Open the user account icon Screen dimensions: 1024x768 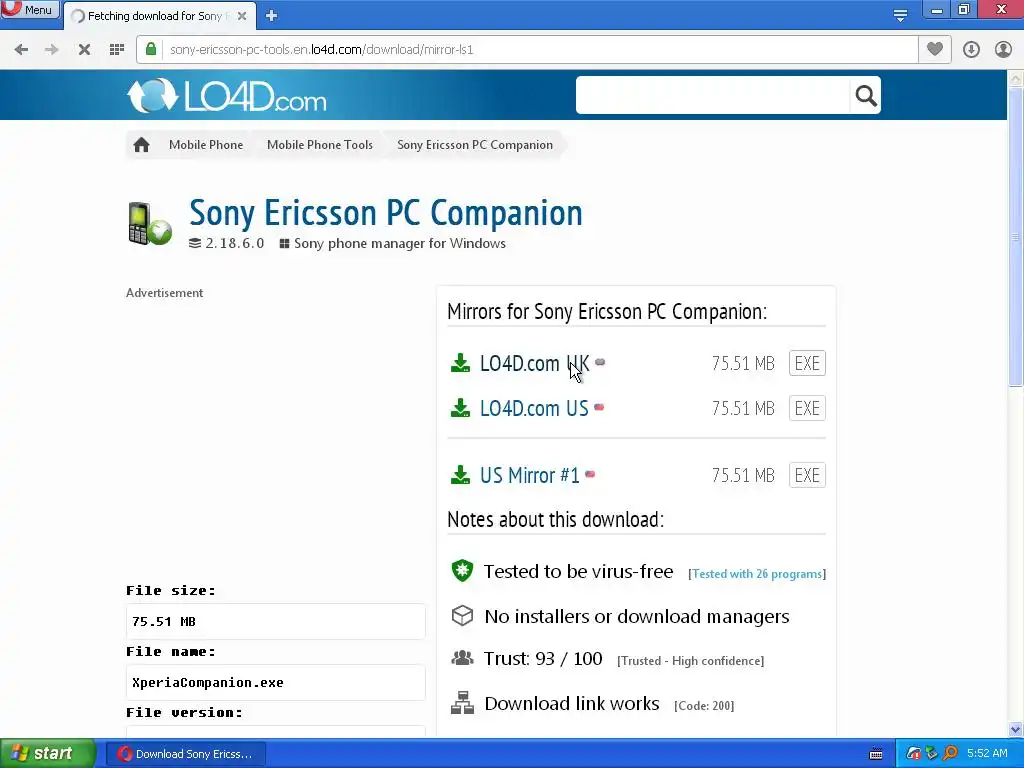point(1003,50)
